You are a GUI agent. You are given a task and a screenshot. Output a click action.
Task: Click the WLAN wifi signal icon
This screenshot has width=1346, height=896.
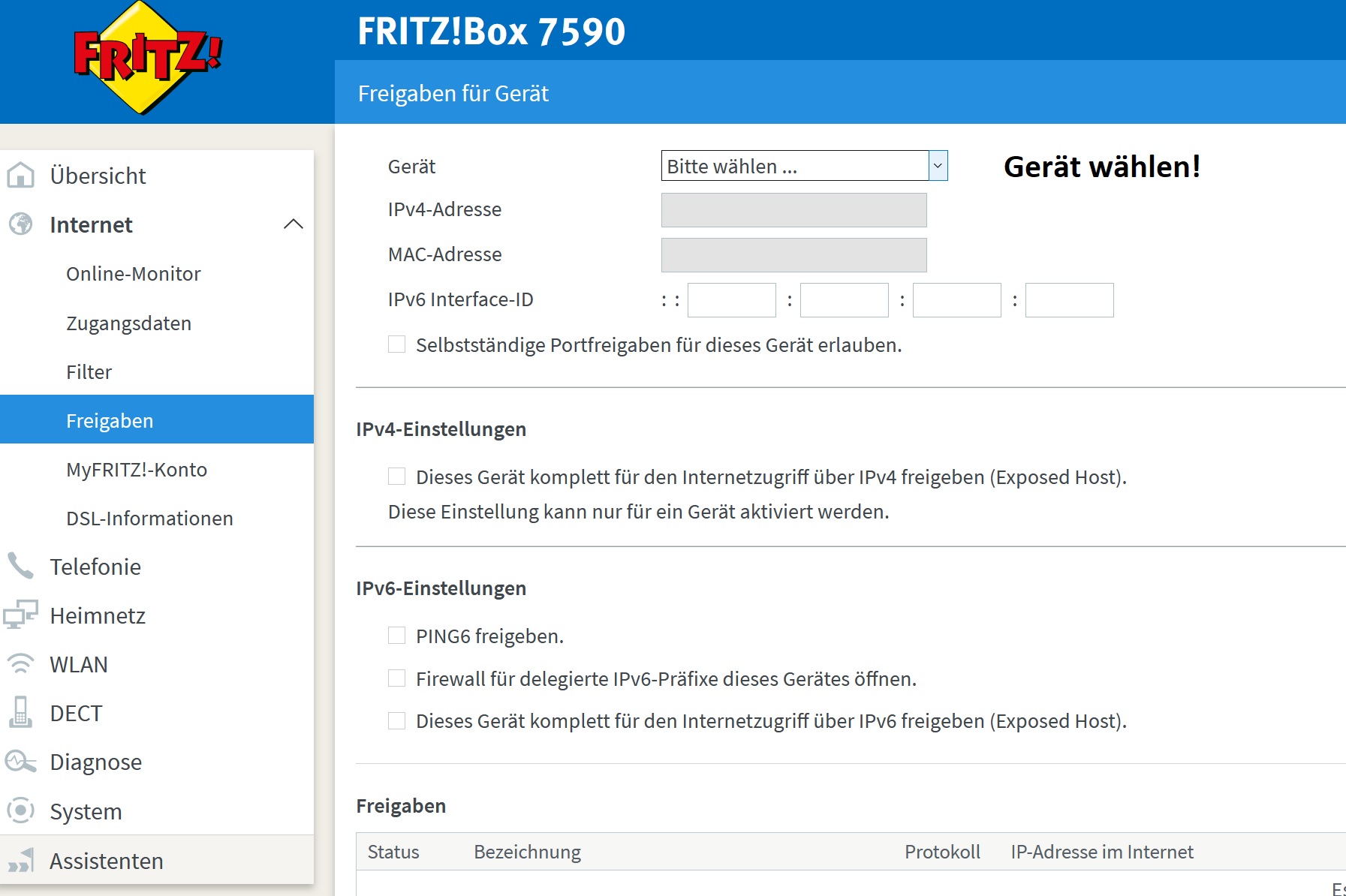point(20,664)
